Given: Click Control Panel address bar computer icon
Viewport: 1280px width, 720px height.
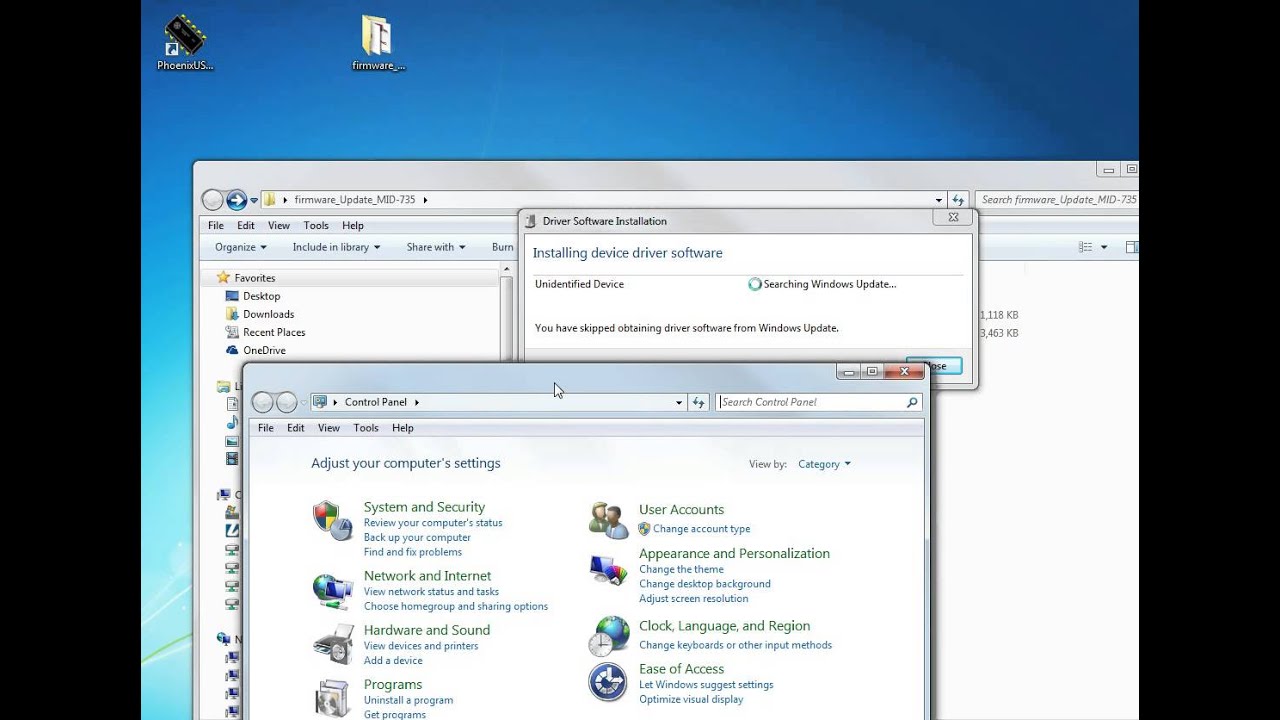Looking at the screenshot, I should [320, 402].
